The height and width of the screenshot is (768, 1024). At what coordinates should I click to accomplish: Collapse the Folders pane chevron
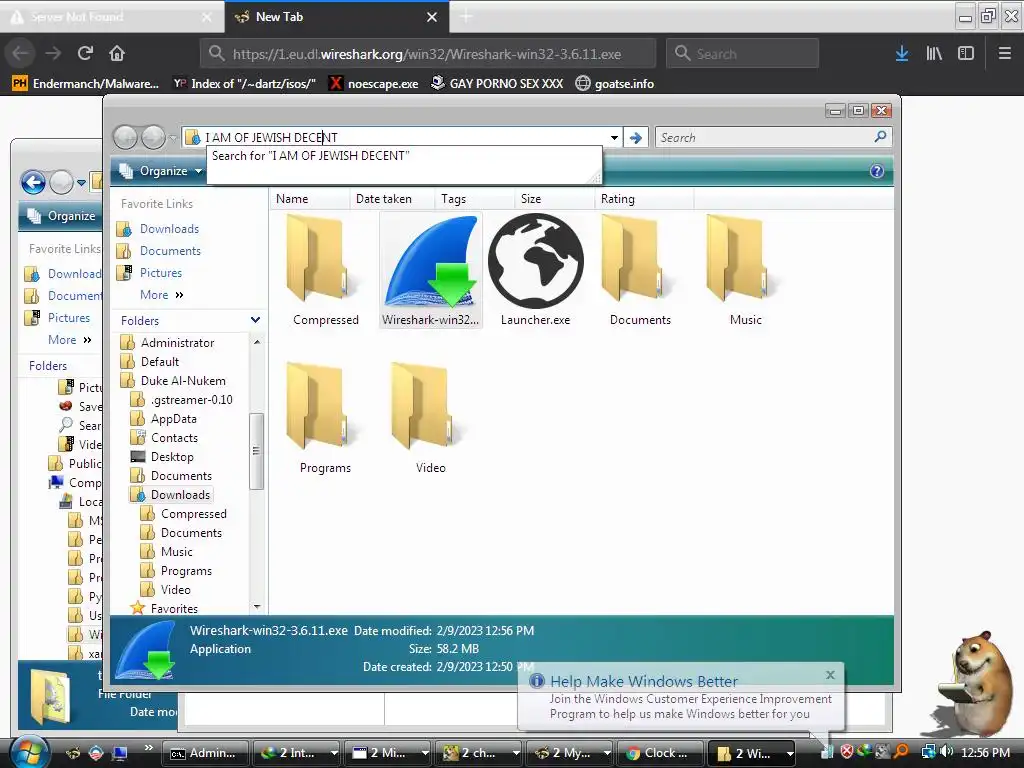click(255, 320)
